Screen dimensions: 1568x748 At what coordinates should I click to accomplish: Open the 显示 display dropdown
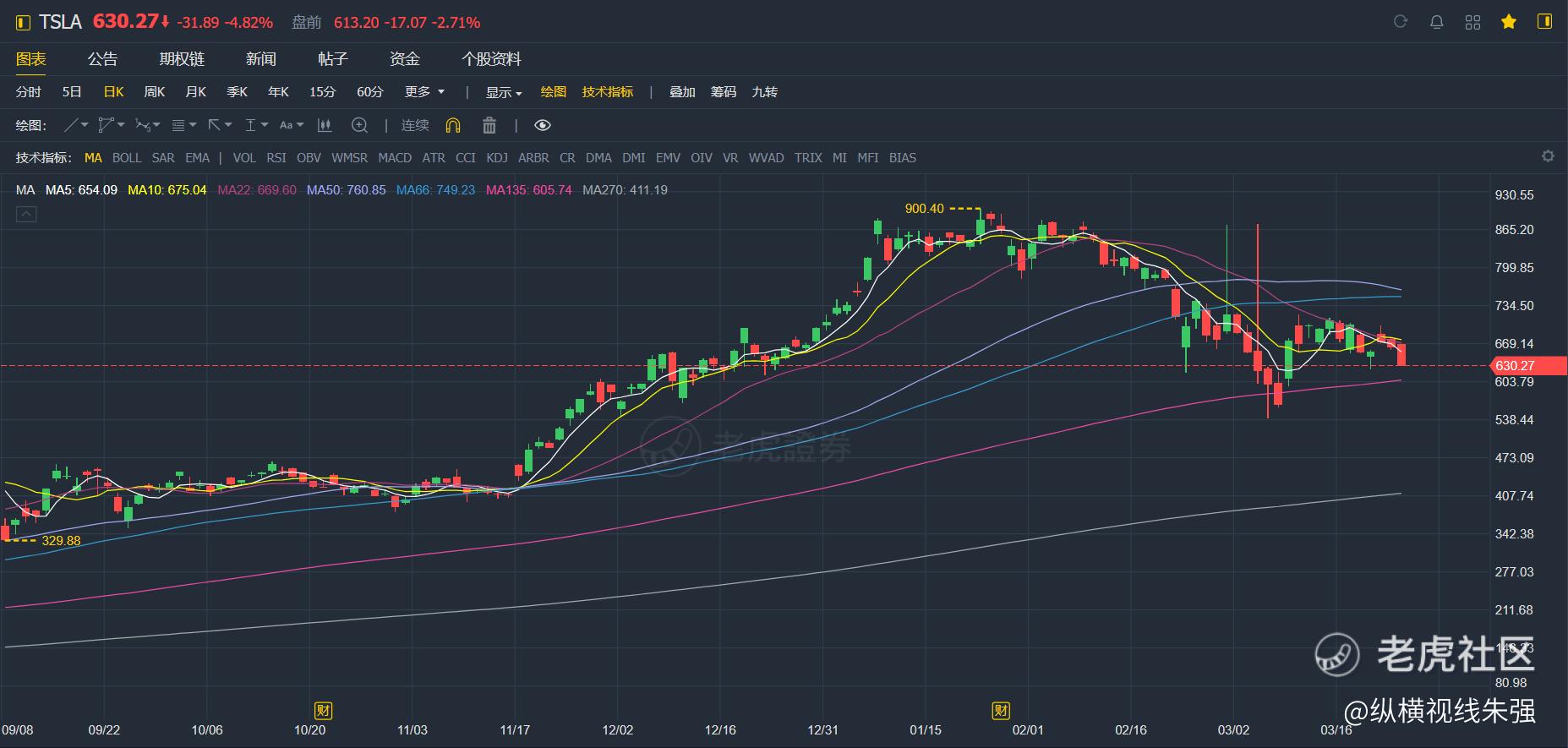[504, 92]
